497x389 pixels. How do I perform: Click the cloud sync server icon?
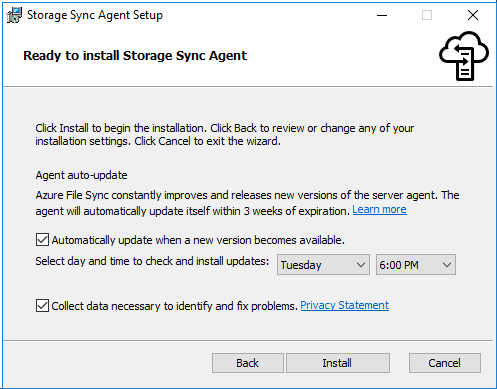[464, 56]
